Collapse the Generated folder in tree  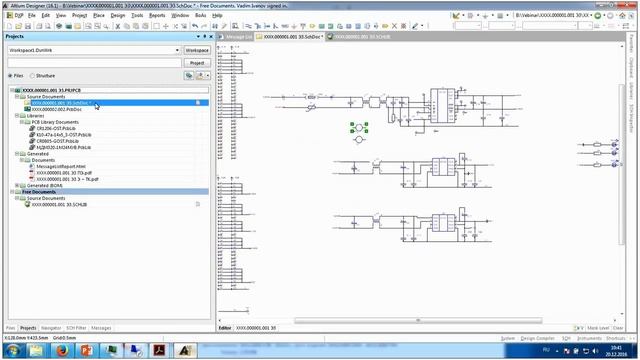17,154
